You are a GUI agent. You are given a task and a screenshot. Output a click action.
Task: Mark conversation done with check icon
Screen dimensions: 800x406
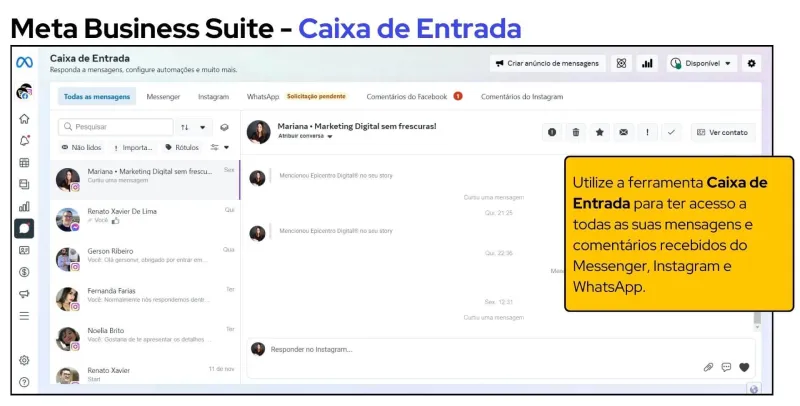coord(671,132)
